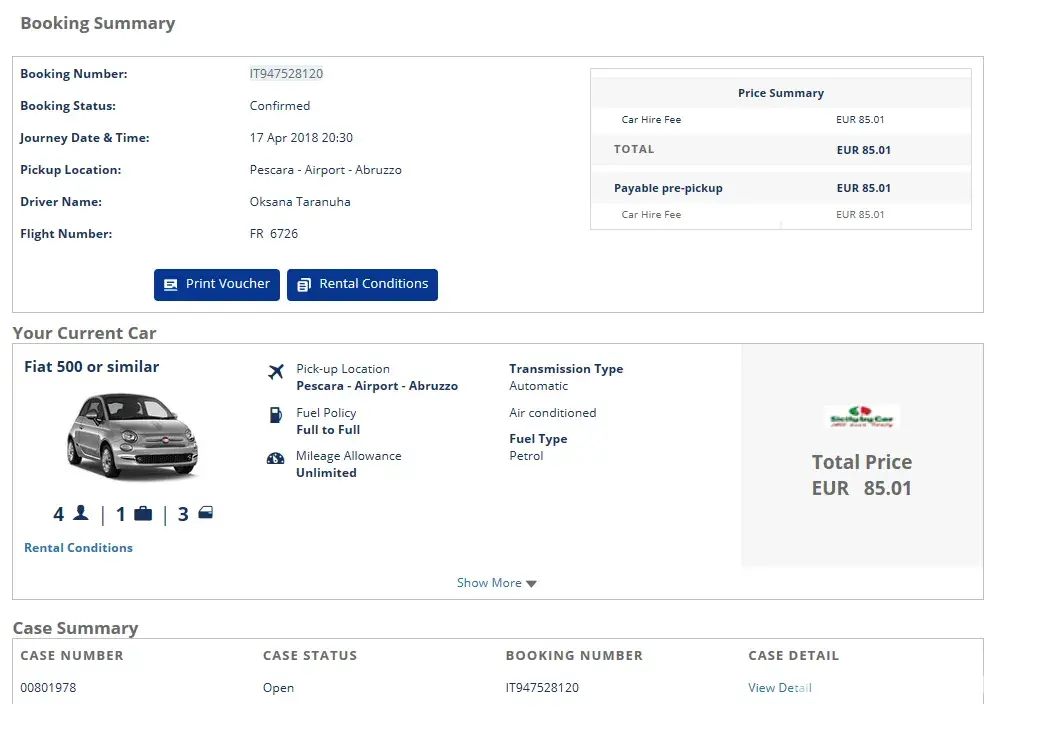Click the Price Summary heading
1054x738 pixels.
coord(780,93)
